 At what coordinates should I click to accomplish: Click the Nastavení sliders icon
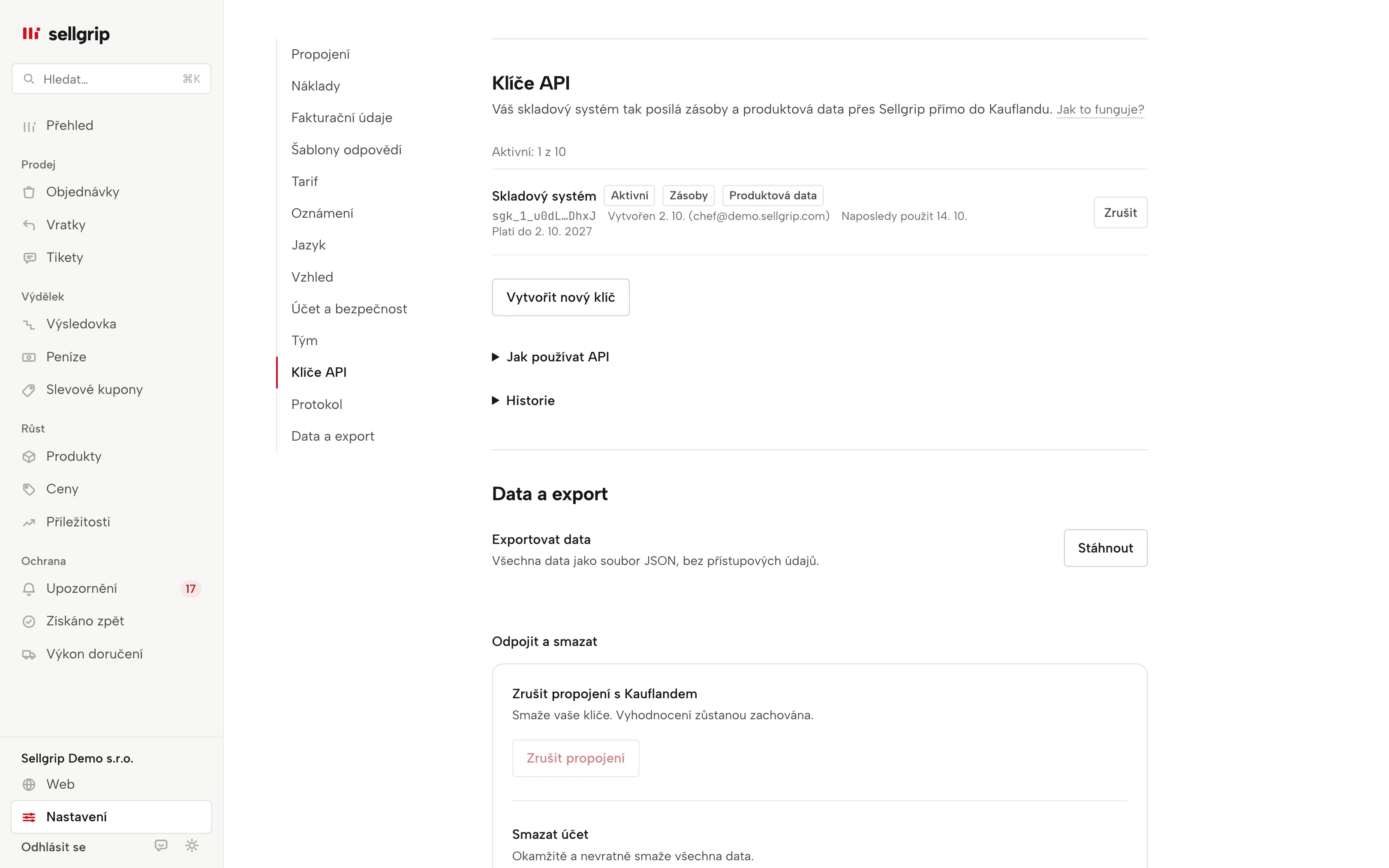[x=29, y=817]
